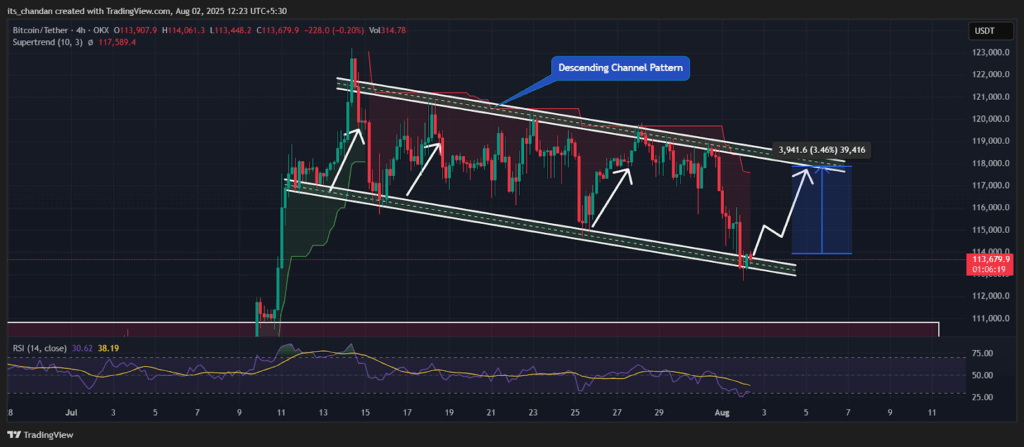The width and height of the screenshot is (1024, 447).
Task: Click the 17 date label on time axis
Action: click(407, 413)
